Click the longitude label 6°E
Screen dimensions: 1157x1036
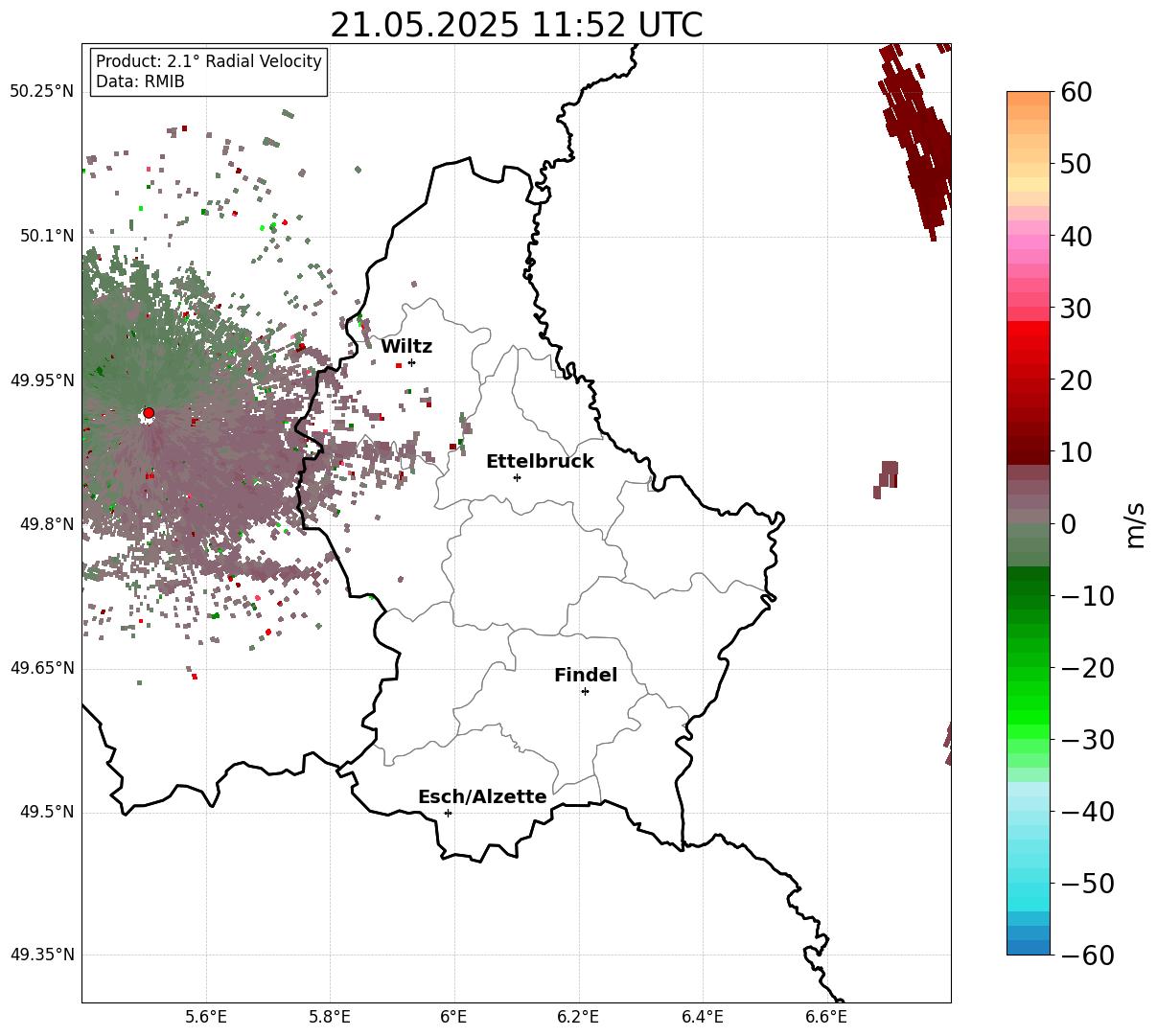coord(454,1018)
